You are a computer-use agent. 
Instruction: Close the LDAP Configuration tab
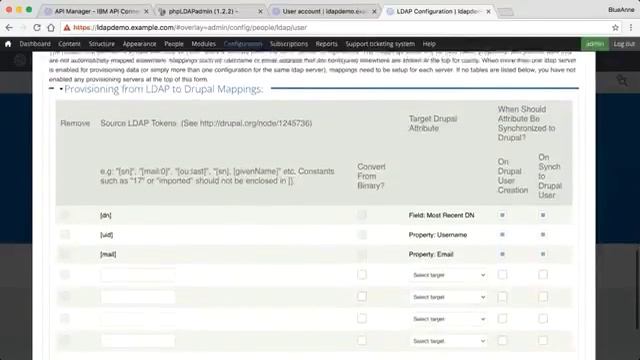(x=488, y=11)
